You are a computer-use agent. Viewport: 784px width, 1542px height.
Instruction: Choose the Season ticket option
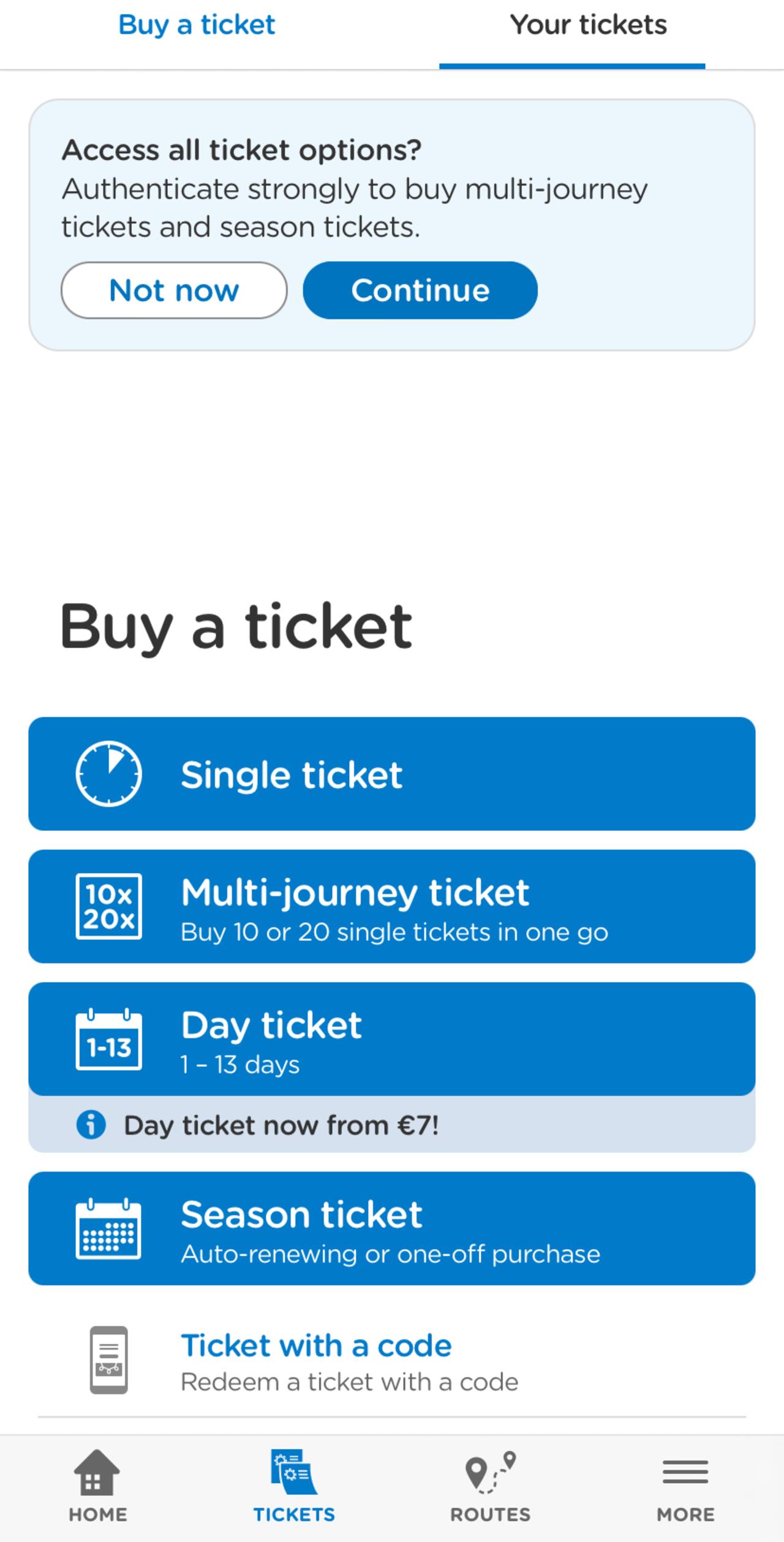(x=392, y=1228)
